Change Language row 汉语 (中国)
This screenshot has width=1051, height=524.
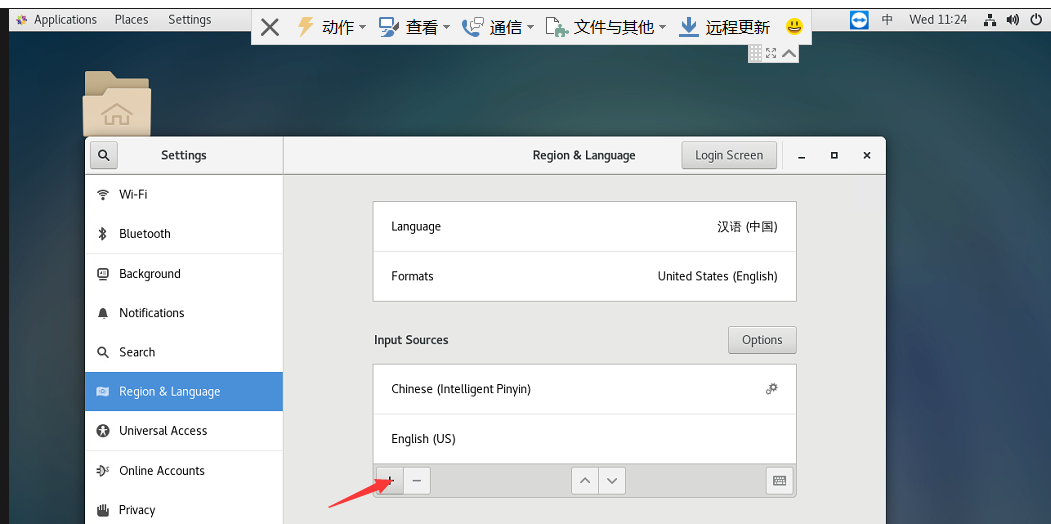point(584,226)
